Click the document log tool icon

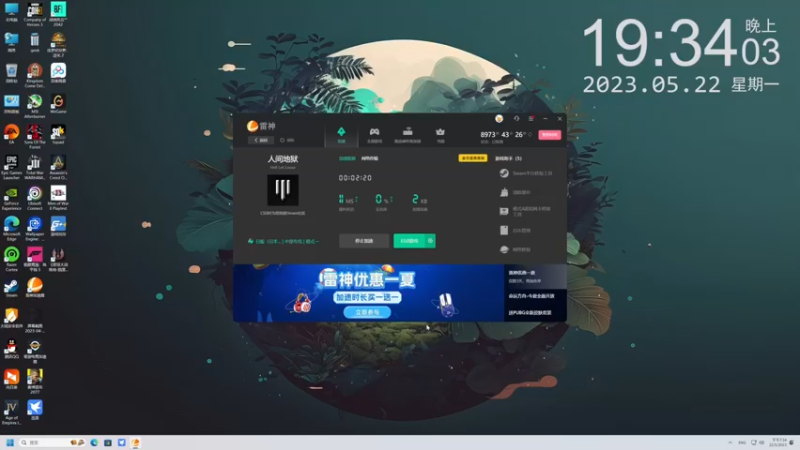click(x=504, y=231)
